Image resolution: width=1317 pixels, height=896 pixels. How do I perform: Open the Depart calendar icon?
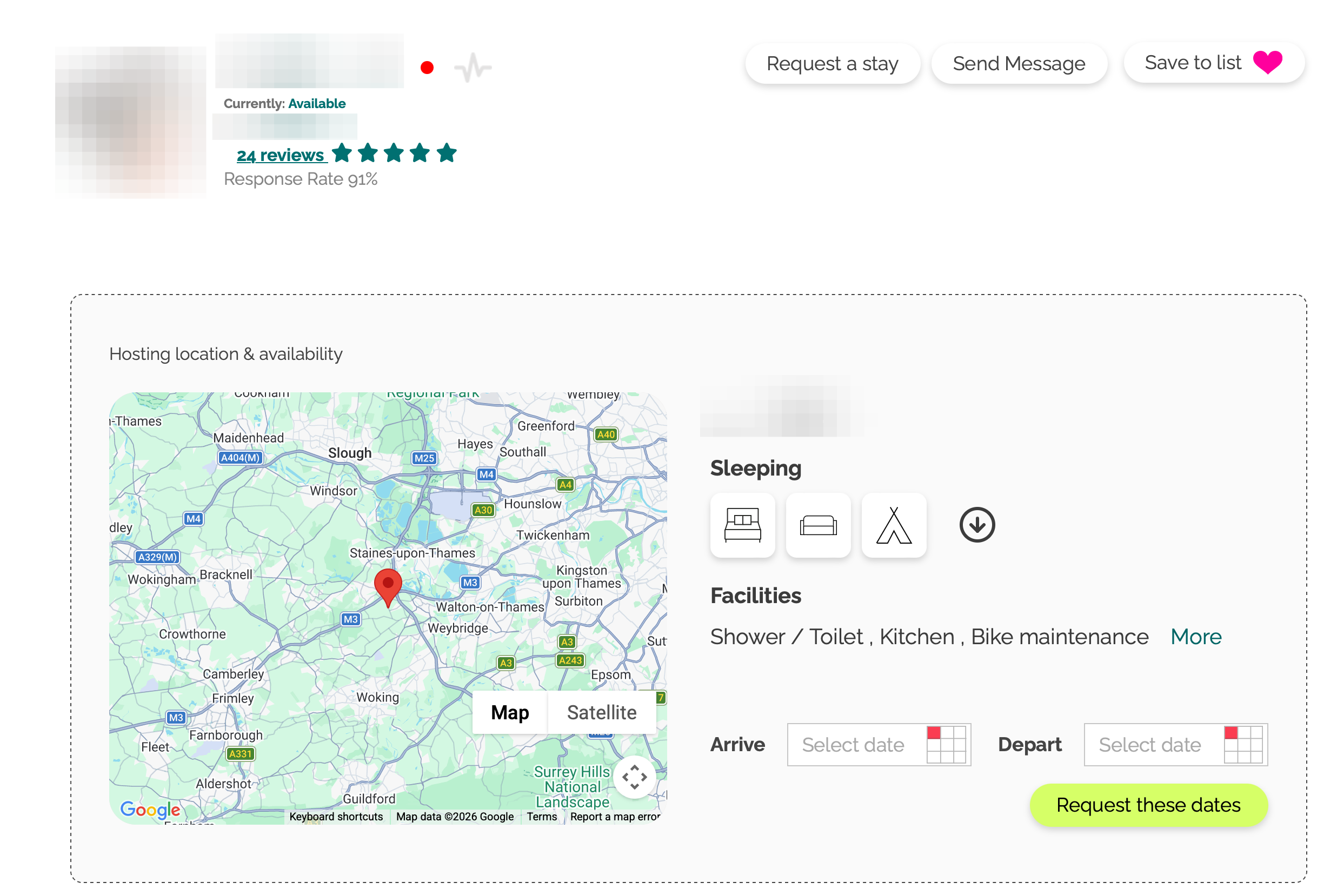click(1243, 744)
